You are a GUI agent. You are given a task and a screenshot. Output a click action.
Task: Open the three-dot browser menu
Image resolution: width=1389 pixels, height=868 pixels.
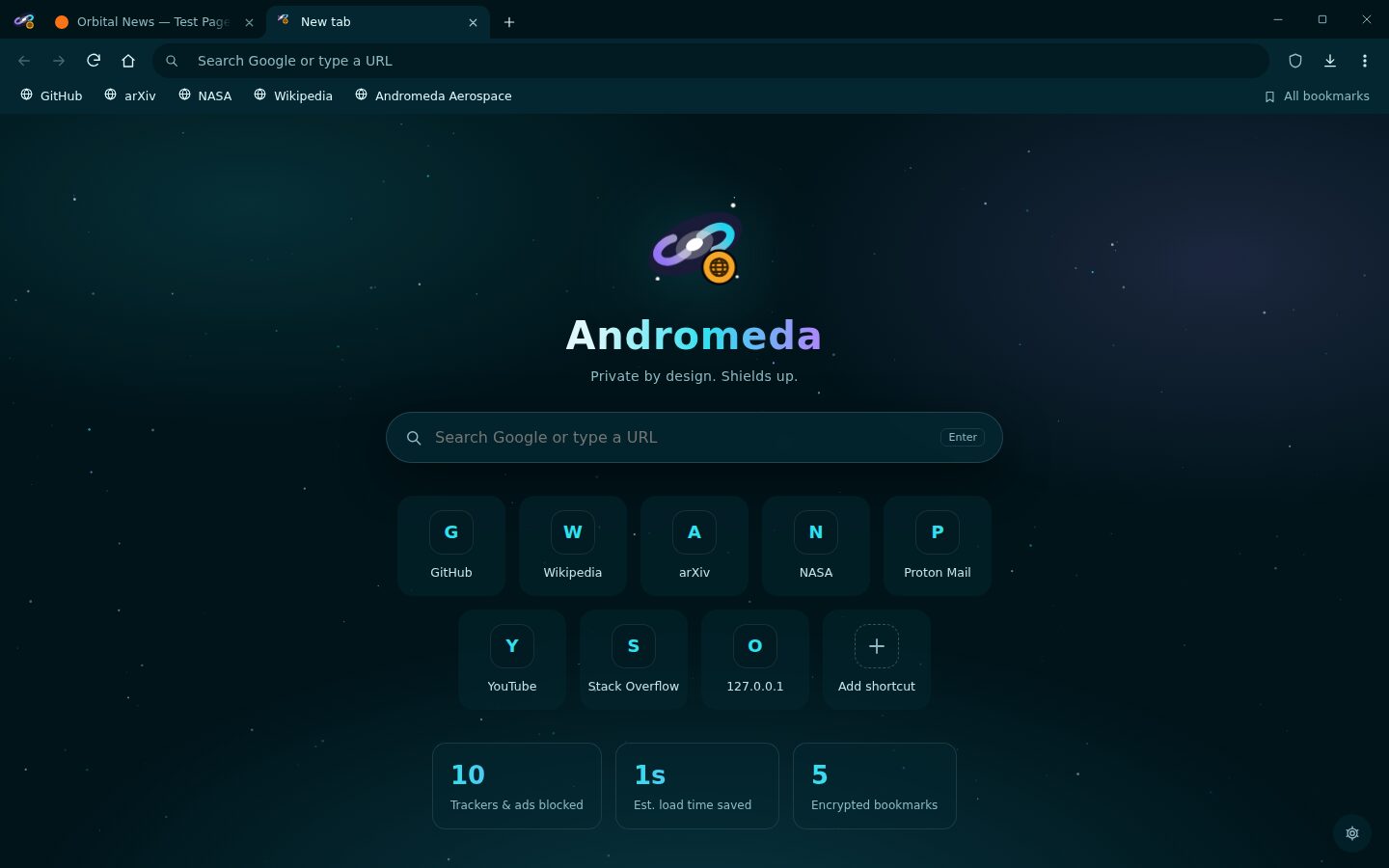tap(1365, 61)
